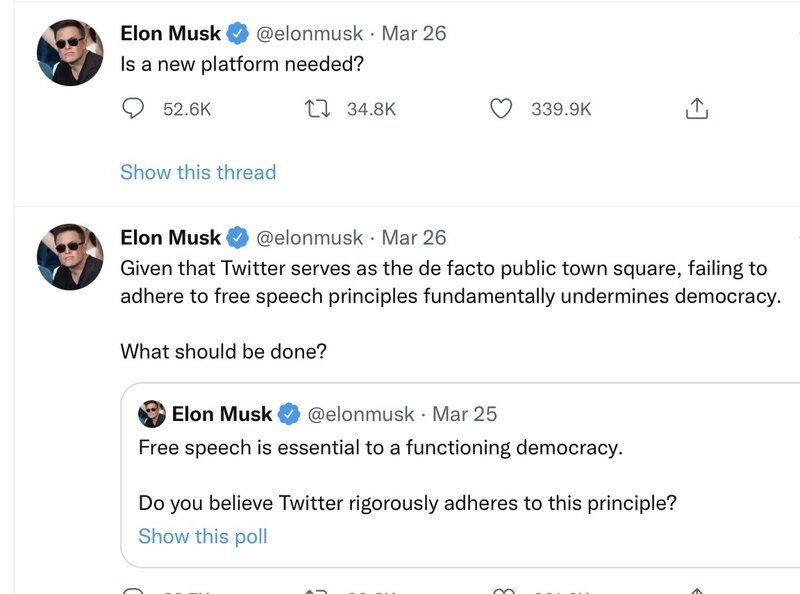Open the tweet text "What should be done?"
This screenshot has height=594, width=800.
click(x=224, y=352)
